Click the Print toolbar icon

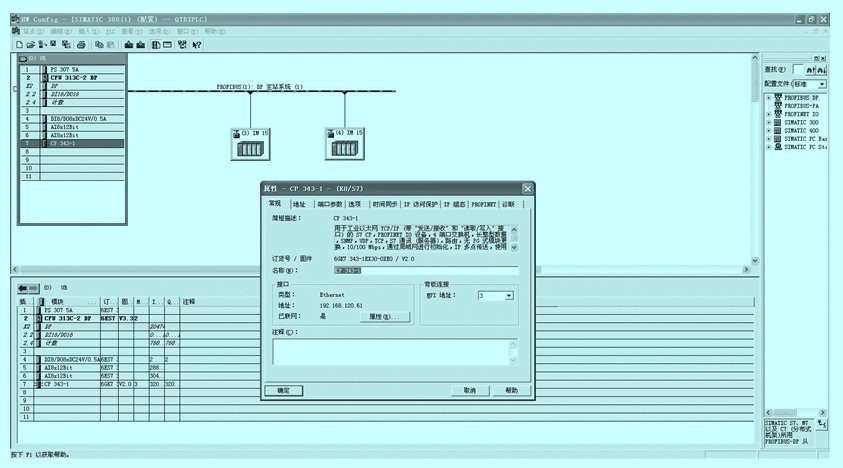coord(81,45)
